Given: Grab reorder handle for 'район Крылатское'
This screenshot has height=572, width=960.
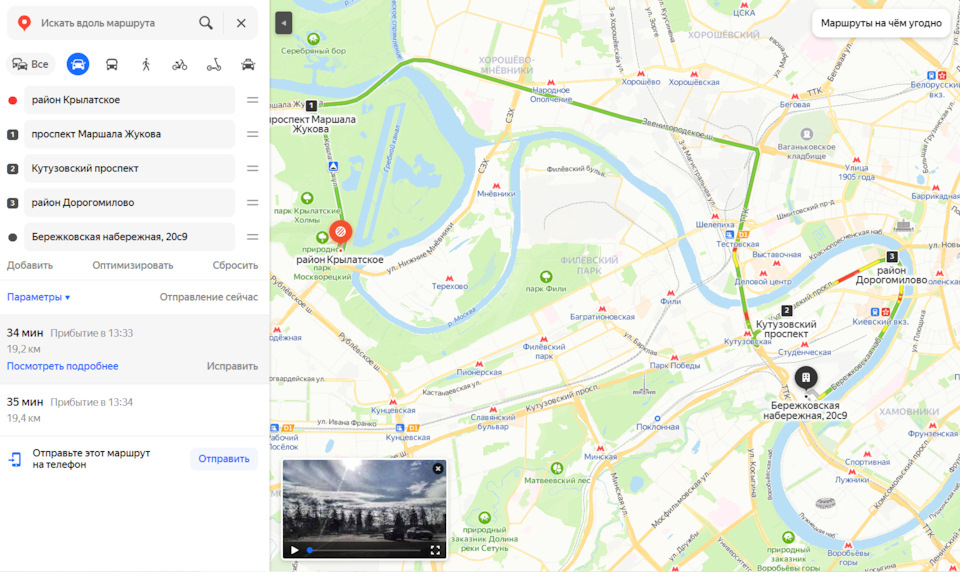Looking at the screenshot, I should [x=252, y=100].
